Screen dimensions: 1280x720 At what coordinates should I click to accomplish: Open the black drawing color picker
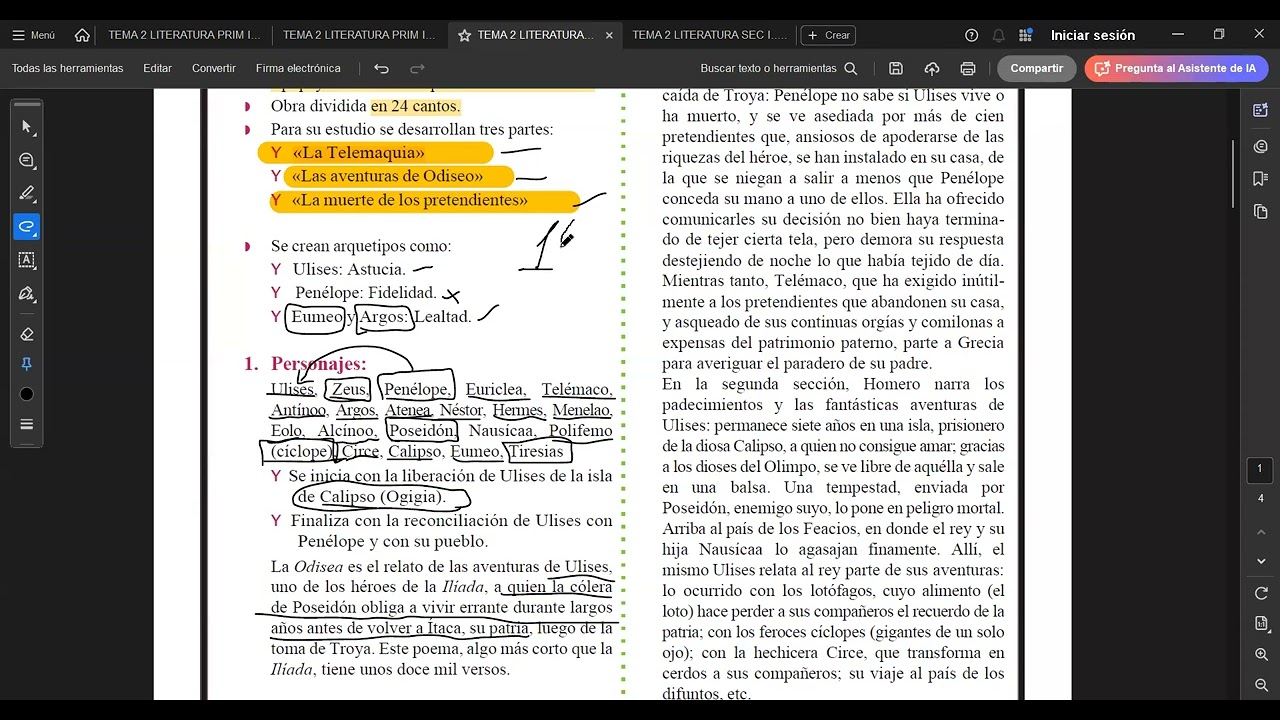[x=27, y=394]
